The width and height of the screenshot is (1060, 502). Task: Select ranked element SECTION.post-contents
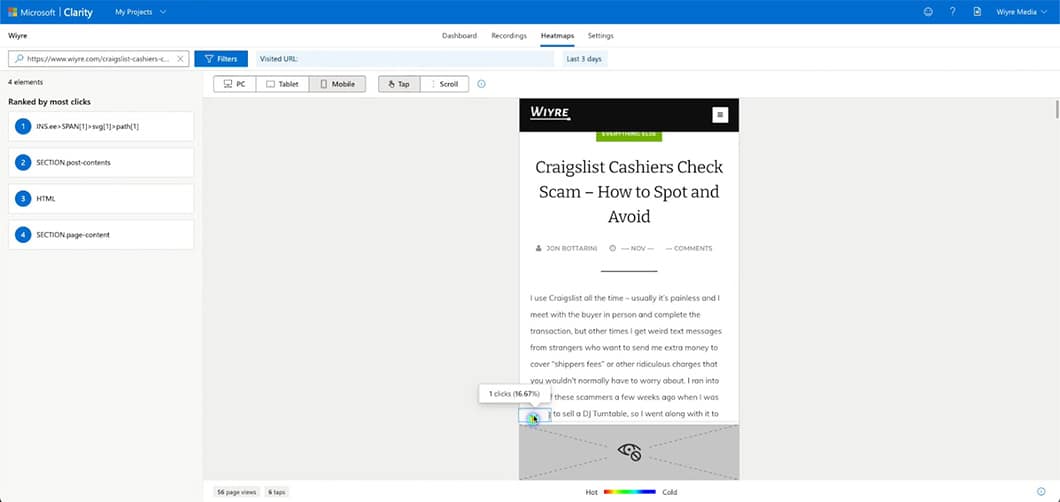pyautogui.click(x=101, y=163)
